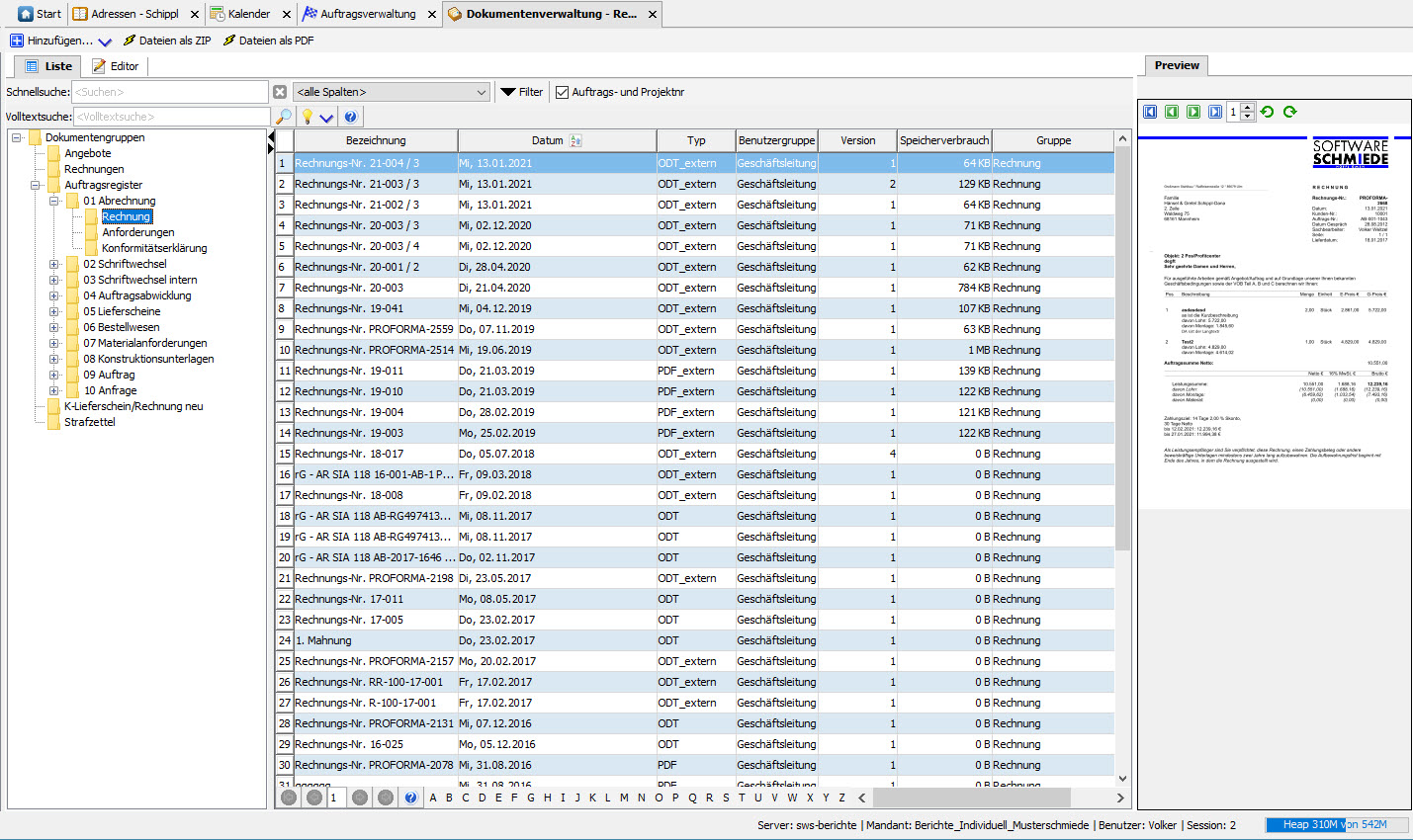The width and height of the screenshot is (1413, 840).
Task: Click the blue help icon beside Volltextsuche
Action: pos(350,117)
